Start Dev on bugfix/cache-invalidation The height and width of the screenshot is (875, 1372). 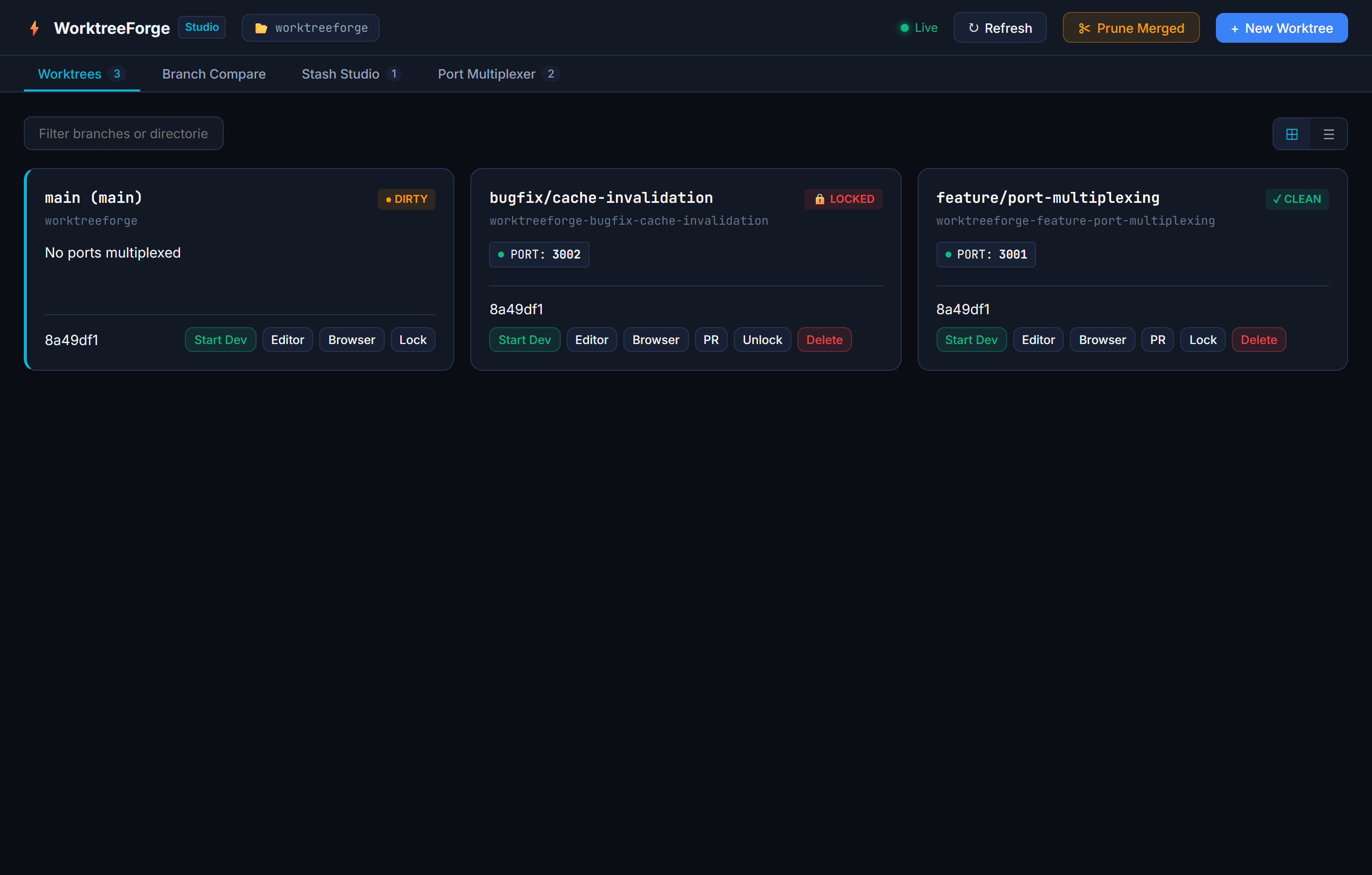tap(524, 340)
